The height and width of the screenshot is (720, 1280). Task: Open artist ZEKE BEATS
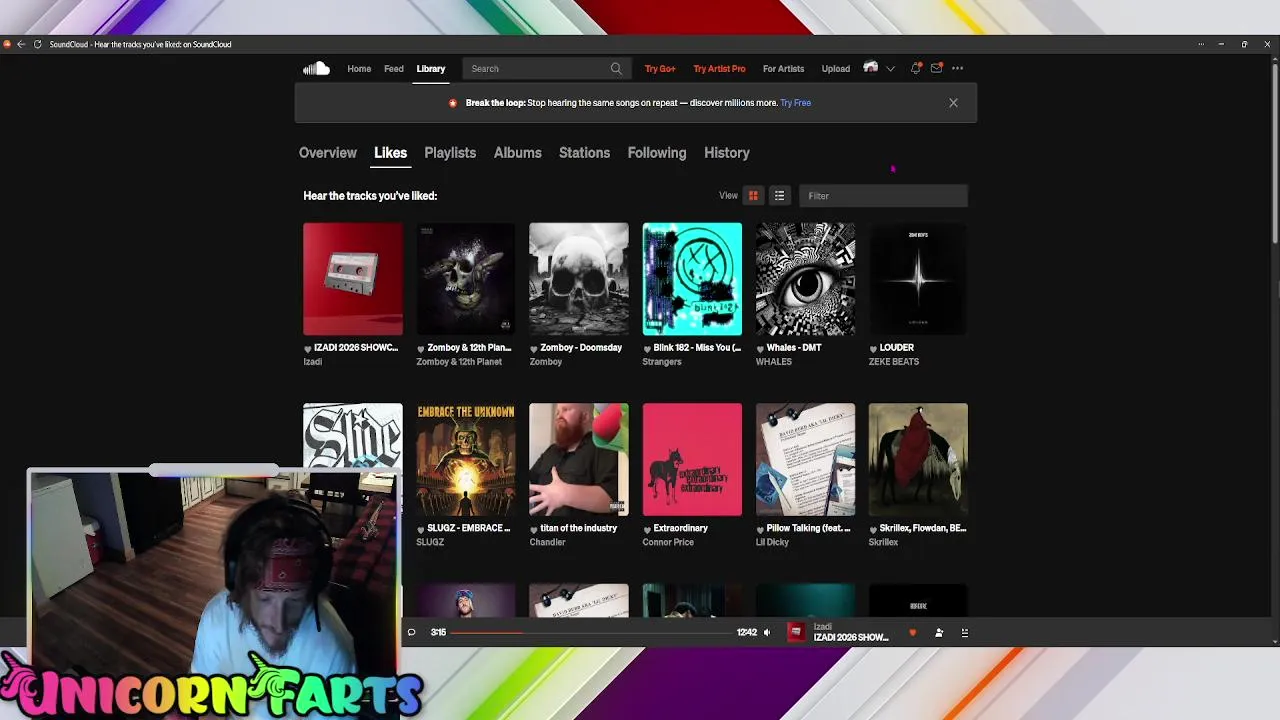coord(894,362)
